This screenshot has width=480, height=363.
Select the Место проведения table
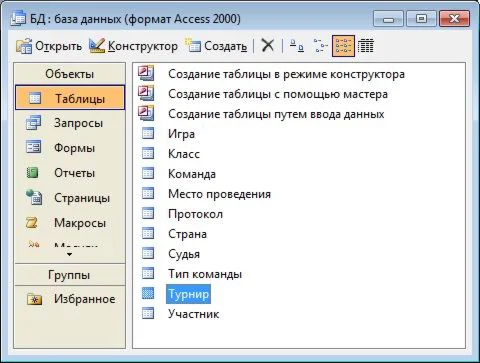pos(219,194)
